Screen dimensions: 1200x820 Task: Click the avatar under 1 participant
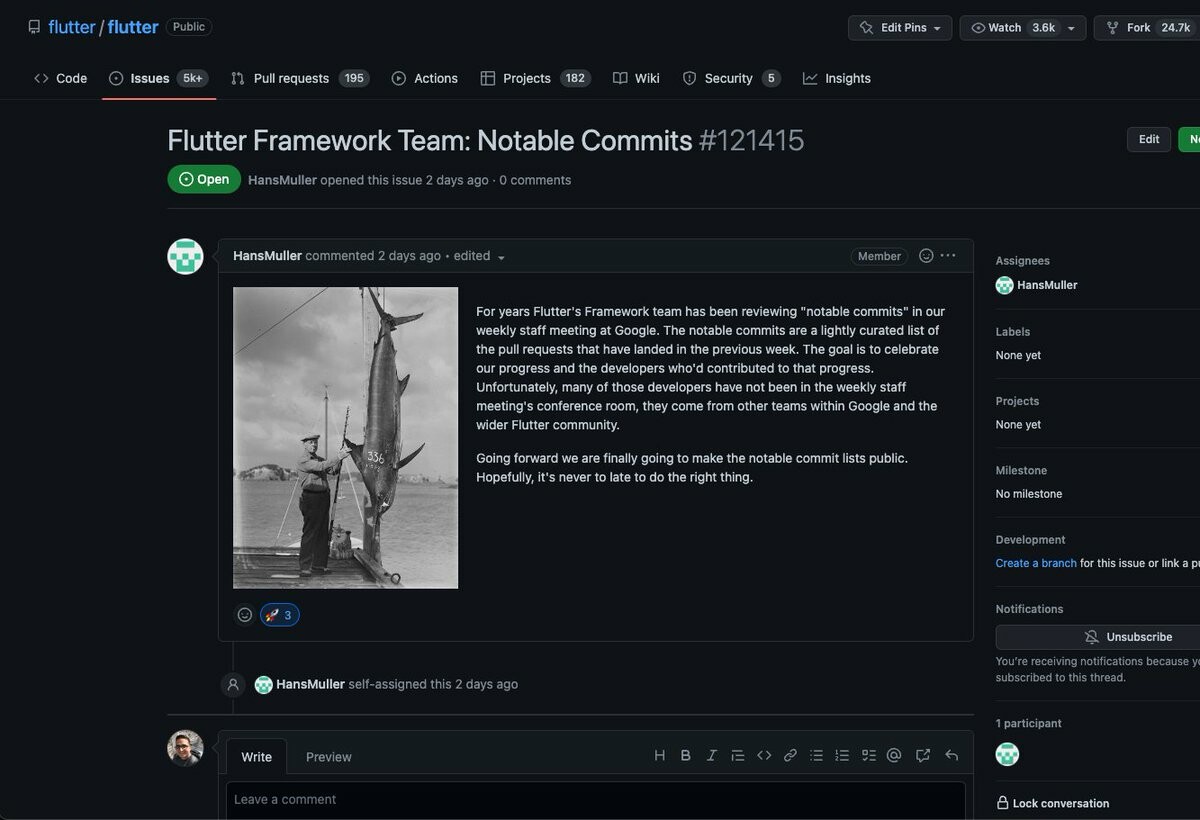[x=1007, y=754]
